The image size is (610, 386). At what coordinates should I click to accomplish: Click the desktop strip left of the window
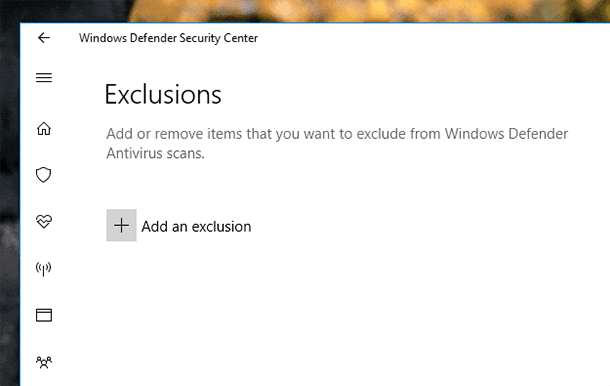point(9,202)
